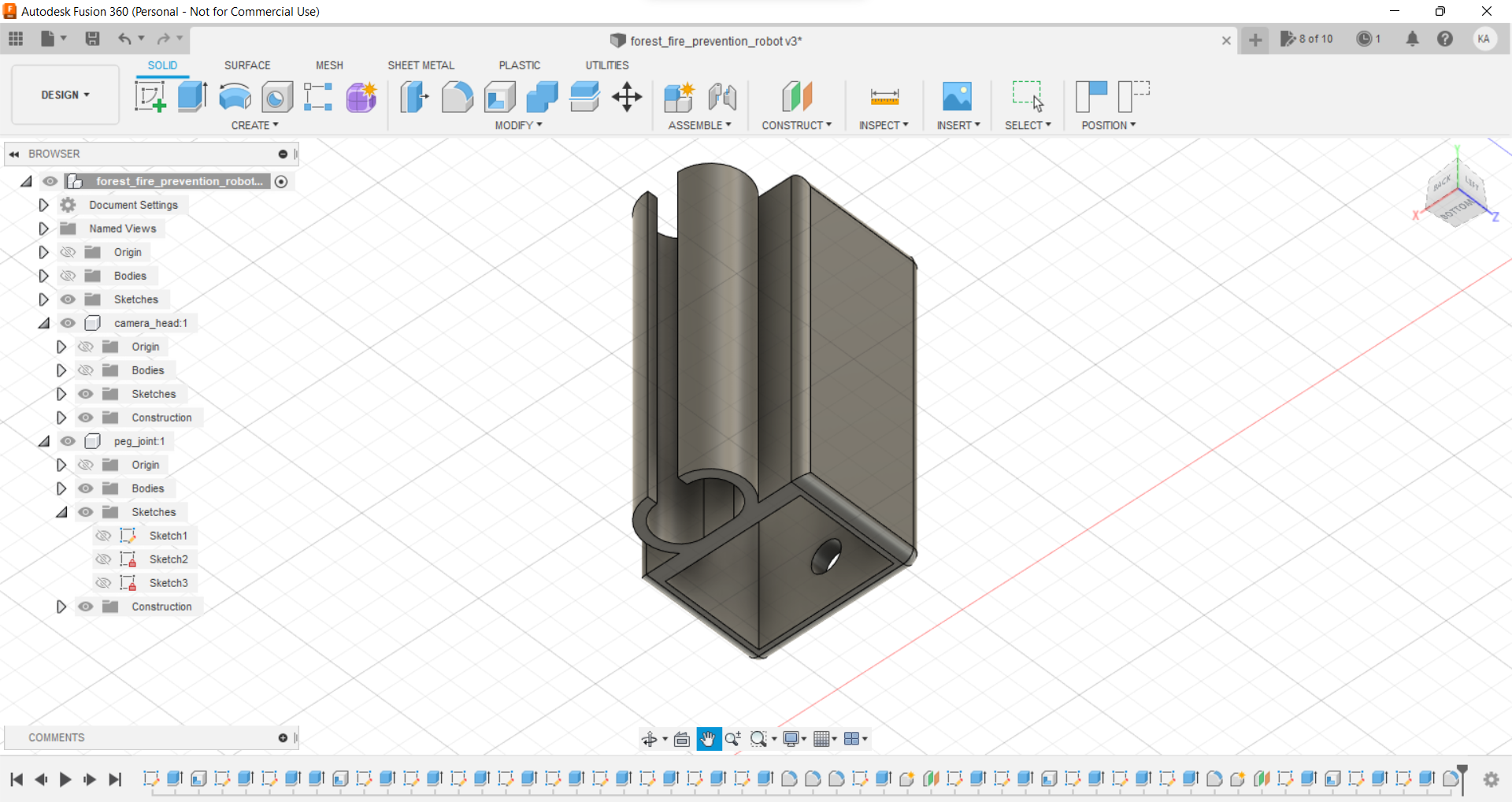Hide peg_joint Construction folder
The height and width of the screenshot is (802, 1512).
coord(86,607)
